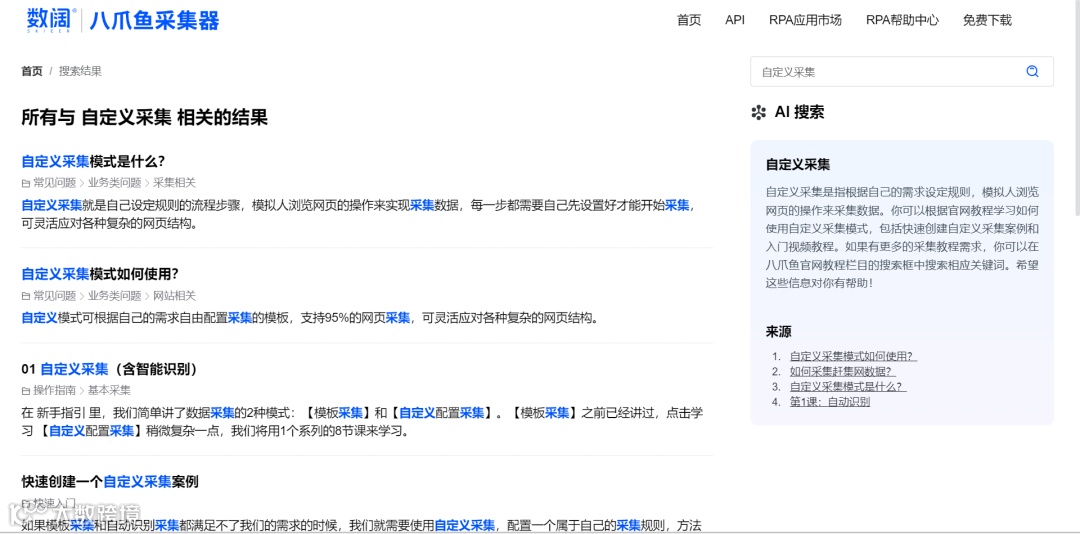Click the AI 搜索 sparkle icon

click(758, 112)
